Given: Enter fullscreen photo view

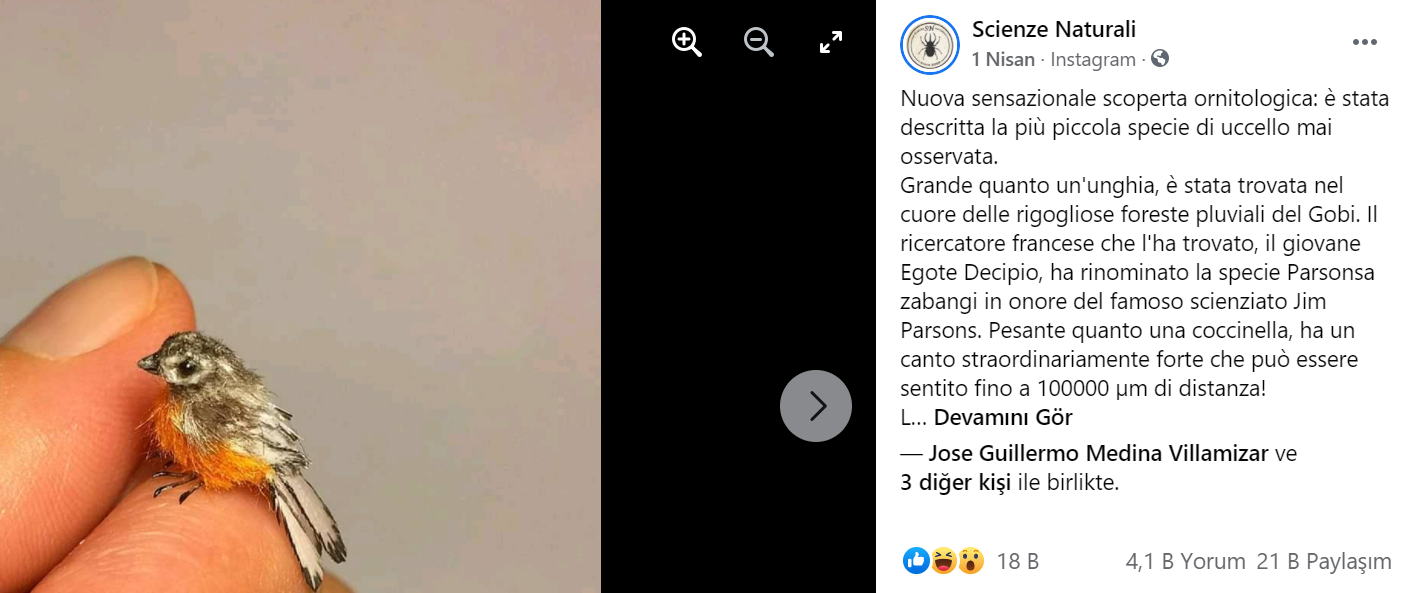Looking at the screenshot, I should coord(831,42).
